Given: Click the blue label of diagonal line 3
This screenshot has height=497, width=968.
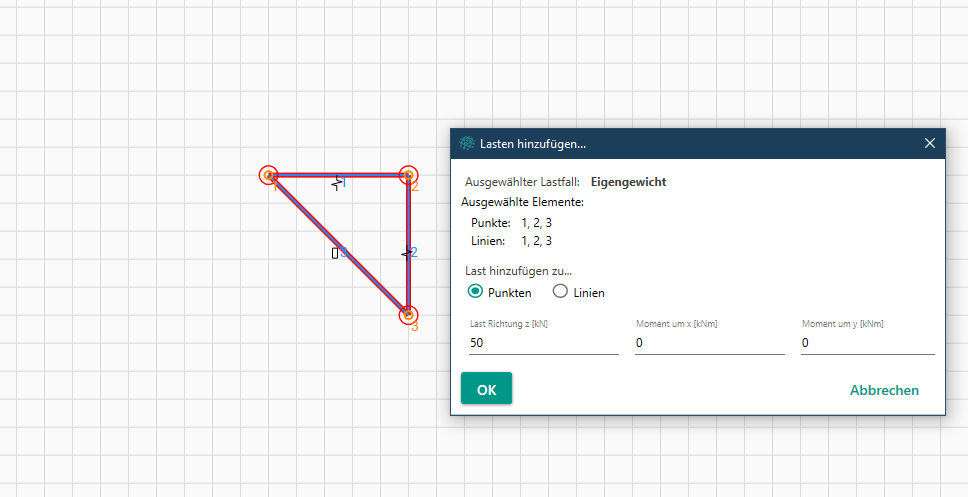Looking at the screenshot, I should [x=344, y=253].
